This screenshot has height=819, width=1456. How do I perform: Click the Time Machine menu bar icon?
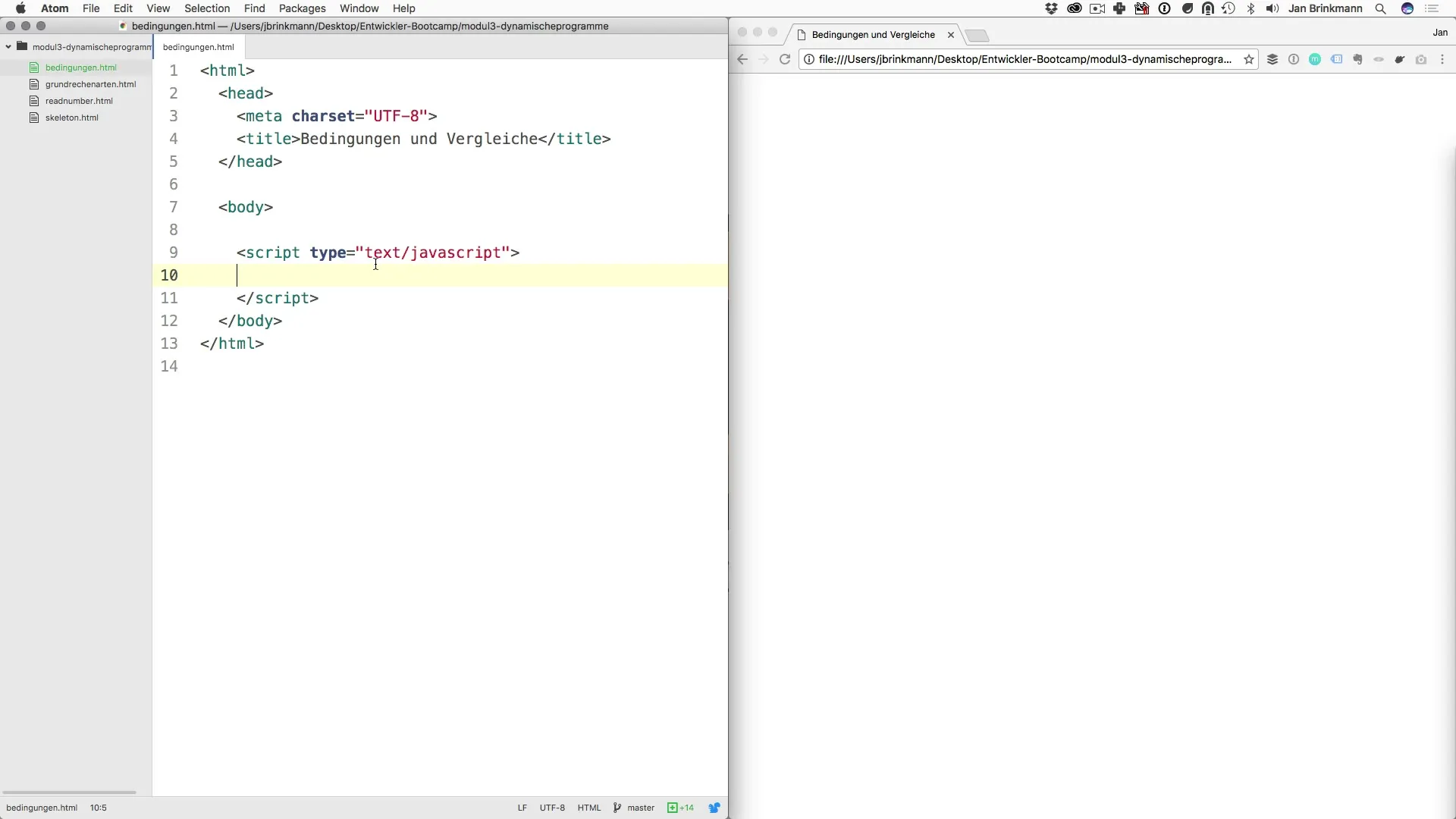1228,8
